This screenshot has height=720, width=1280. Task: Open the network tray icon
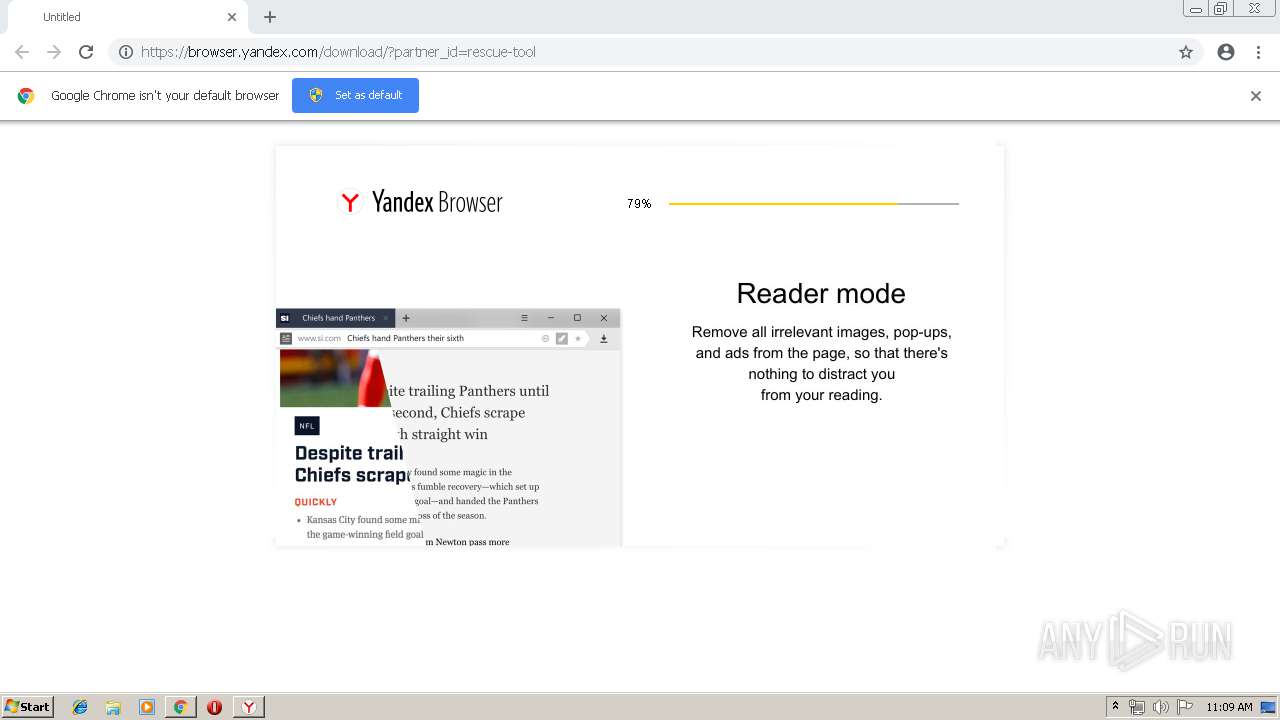1137,707
